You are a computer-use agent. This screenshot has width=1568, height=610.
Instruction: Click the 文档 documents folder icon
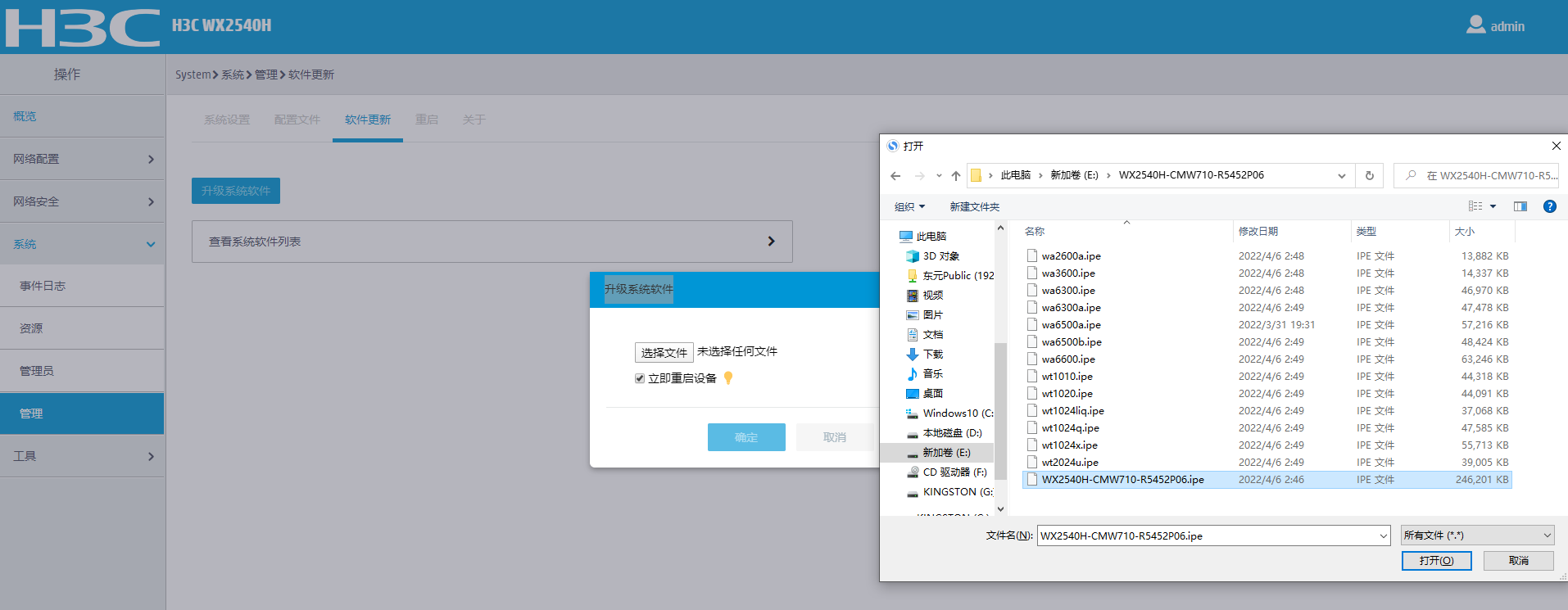click(x=913, y=335)
